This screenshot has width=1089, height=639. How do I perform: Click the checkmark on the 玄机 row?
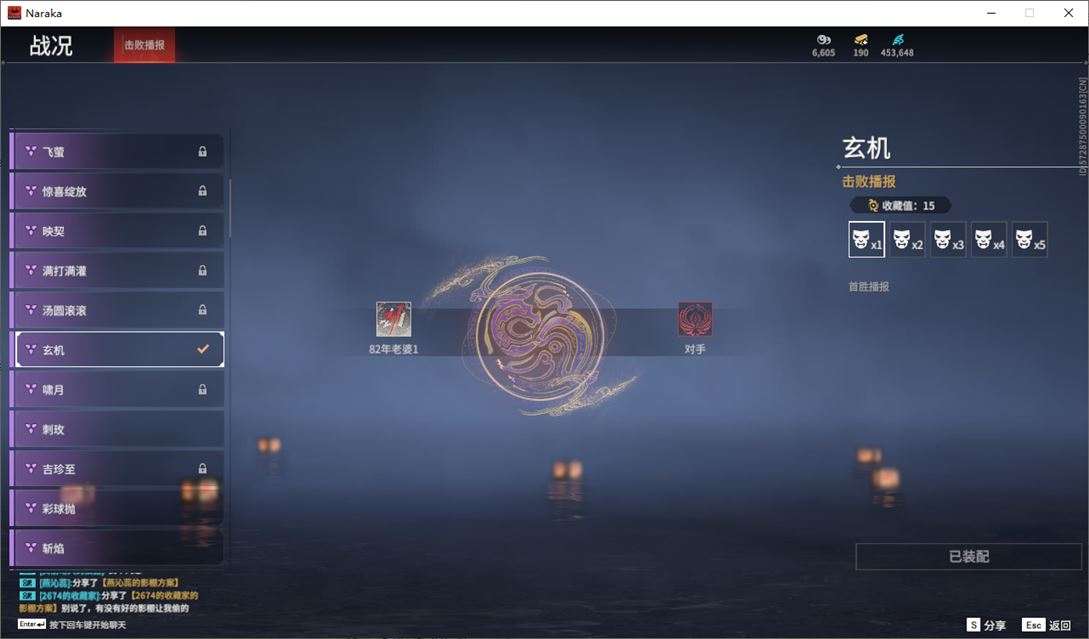[203, 349]
